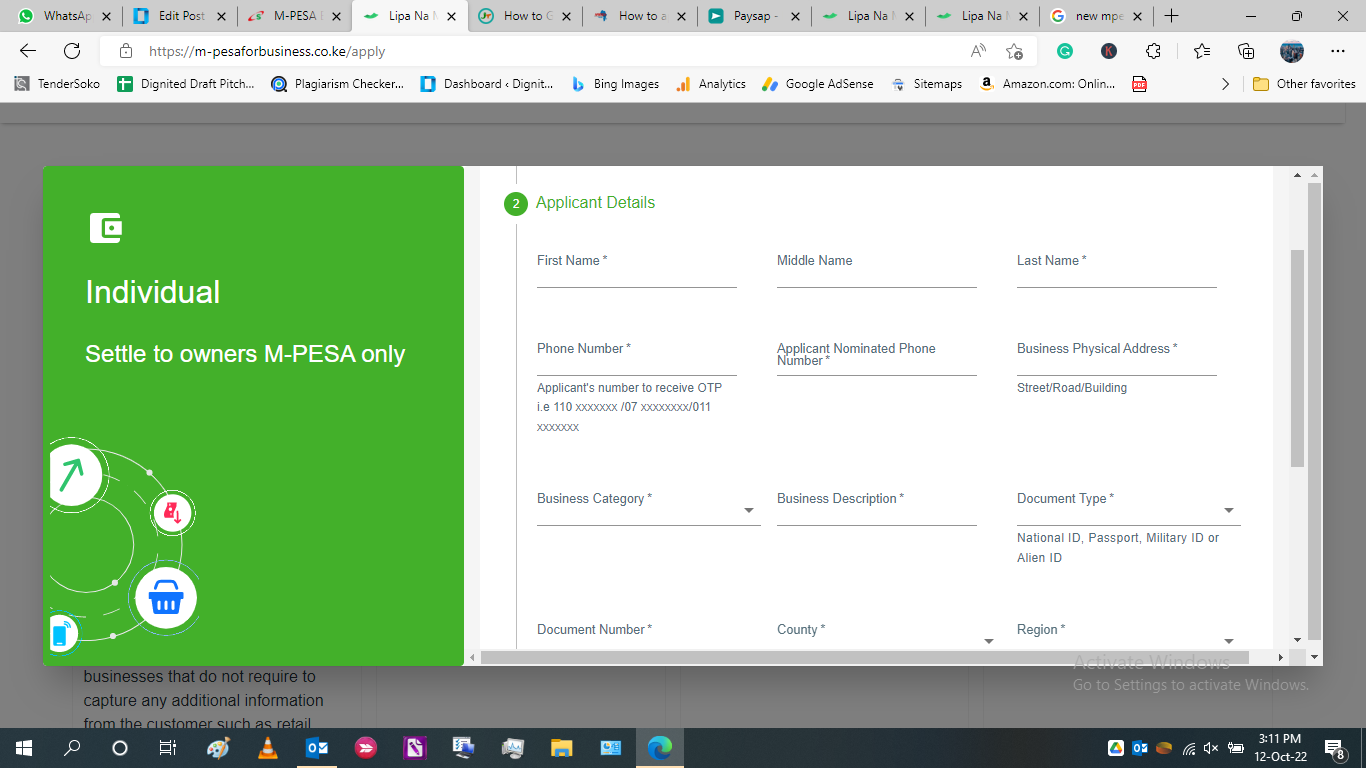
Task: Click the Google Drive tray icon
Action: 1116,748
